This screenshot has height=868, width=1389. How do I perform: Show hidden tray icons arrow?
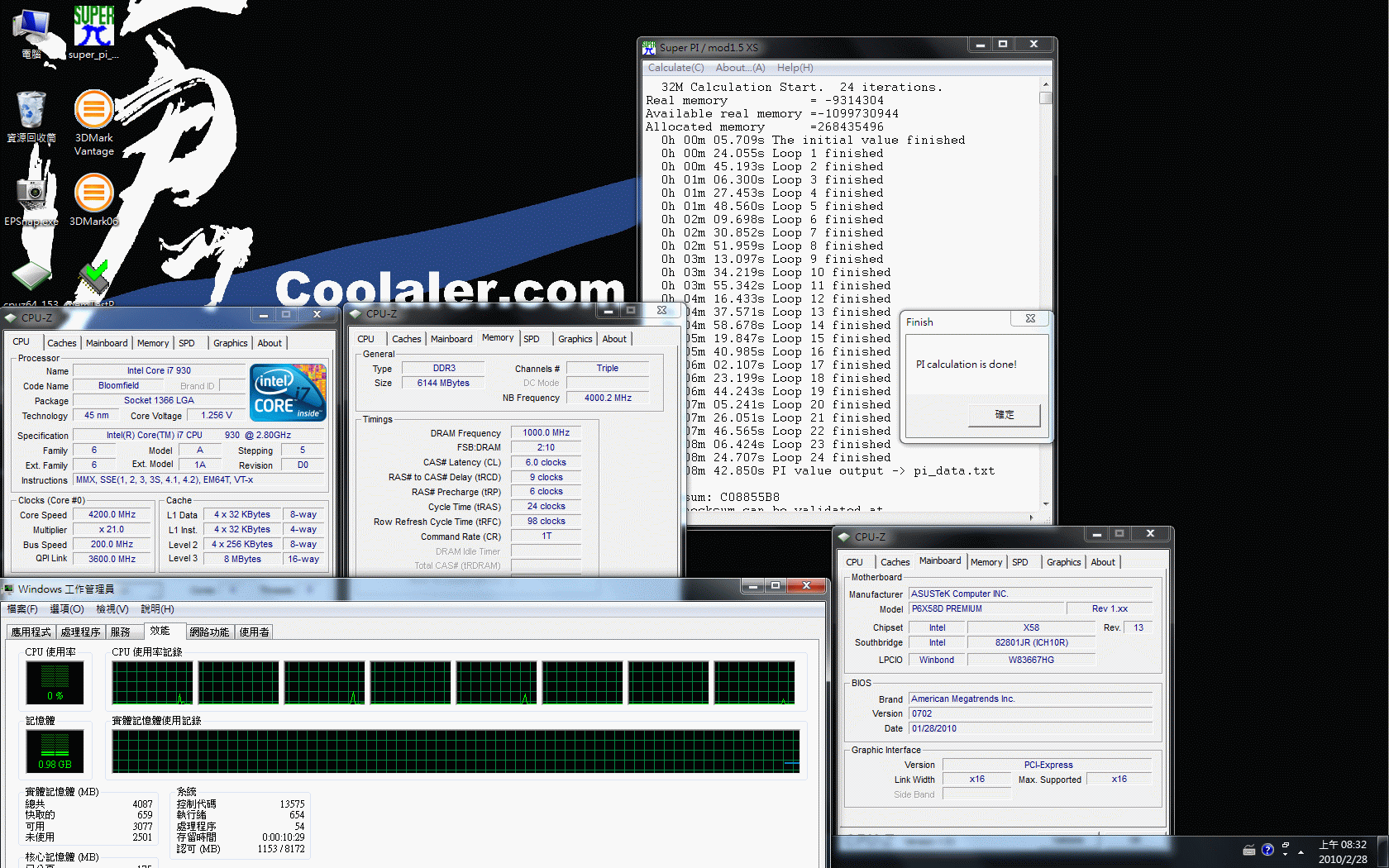point(1301,851)
